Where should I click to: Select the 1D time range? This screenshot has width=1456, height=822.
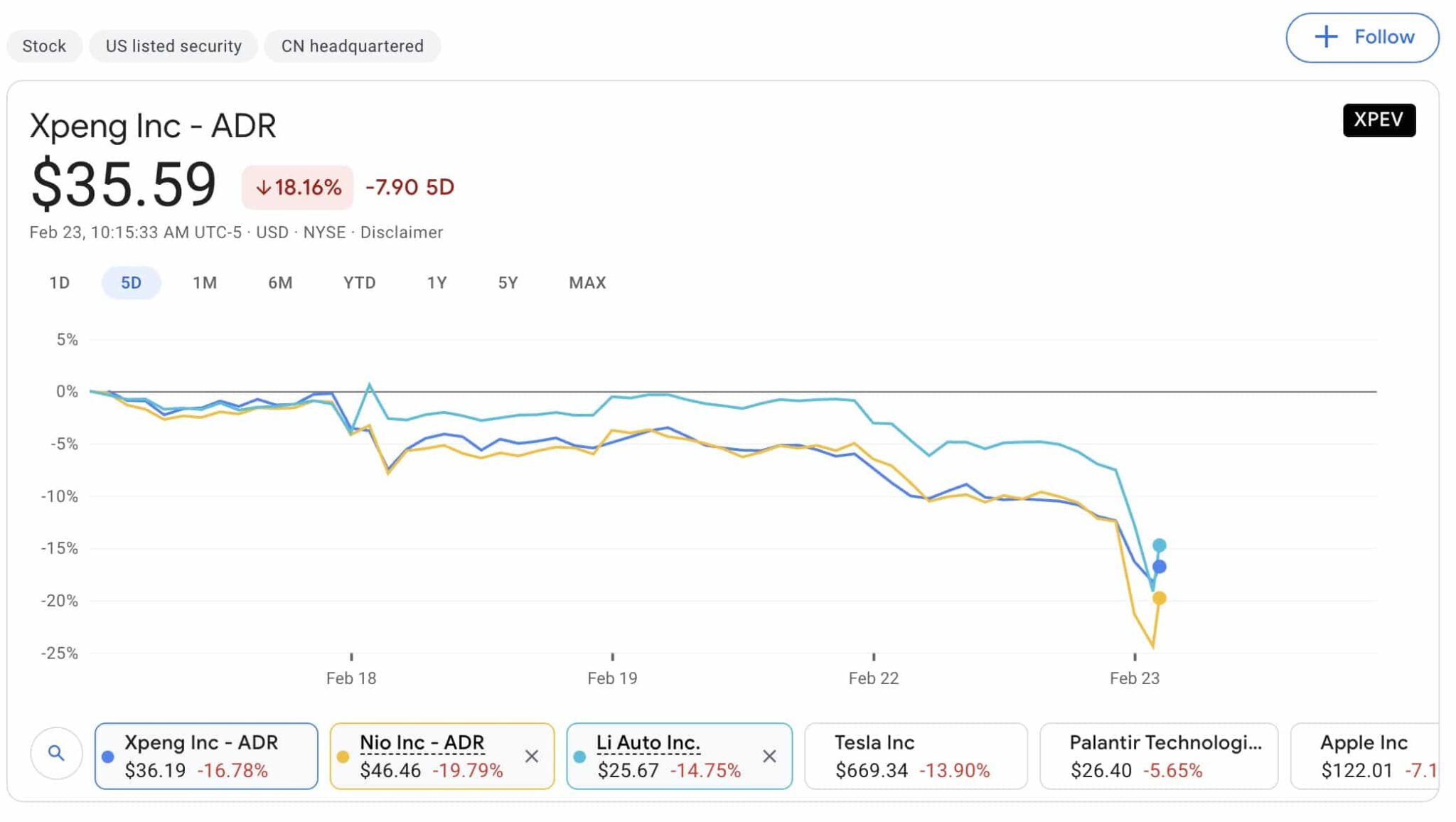[x=60, y=283]
